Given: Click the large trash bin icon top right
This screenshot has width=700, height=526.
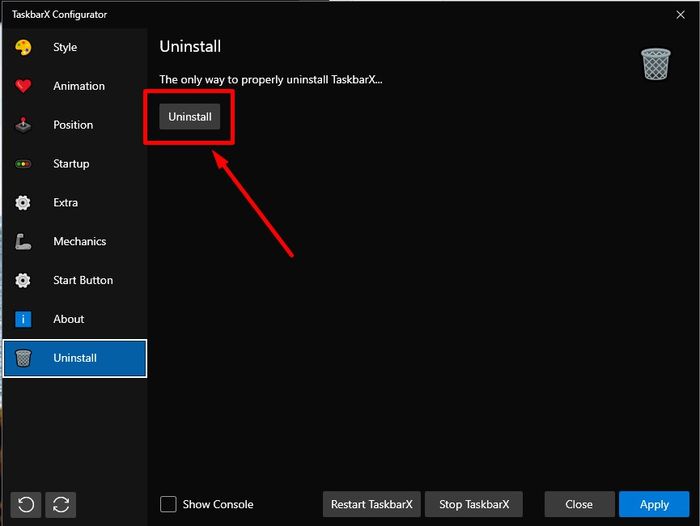Looking at the screenshot, I should click(x=656, y=64).
